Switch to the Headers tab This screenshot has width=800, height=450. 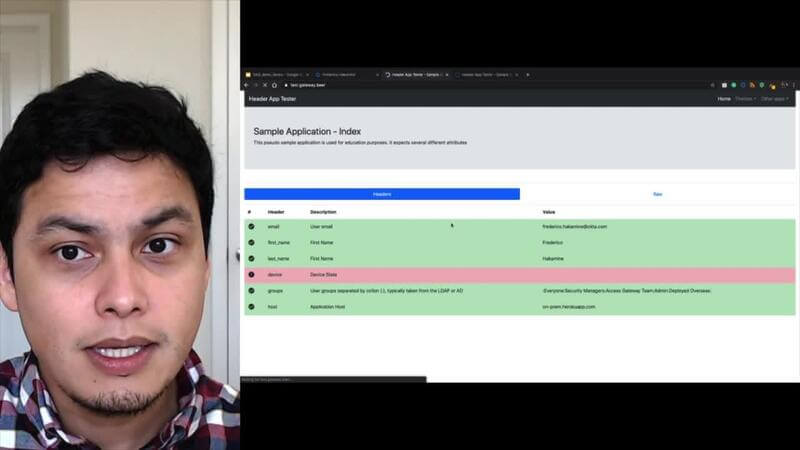coord(382,194)
